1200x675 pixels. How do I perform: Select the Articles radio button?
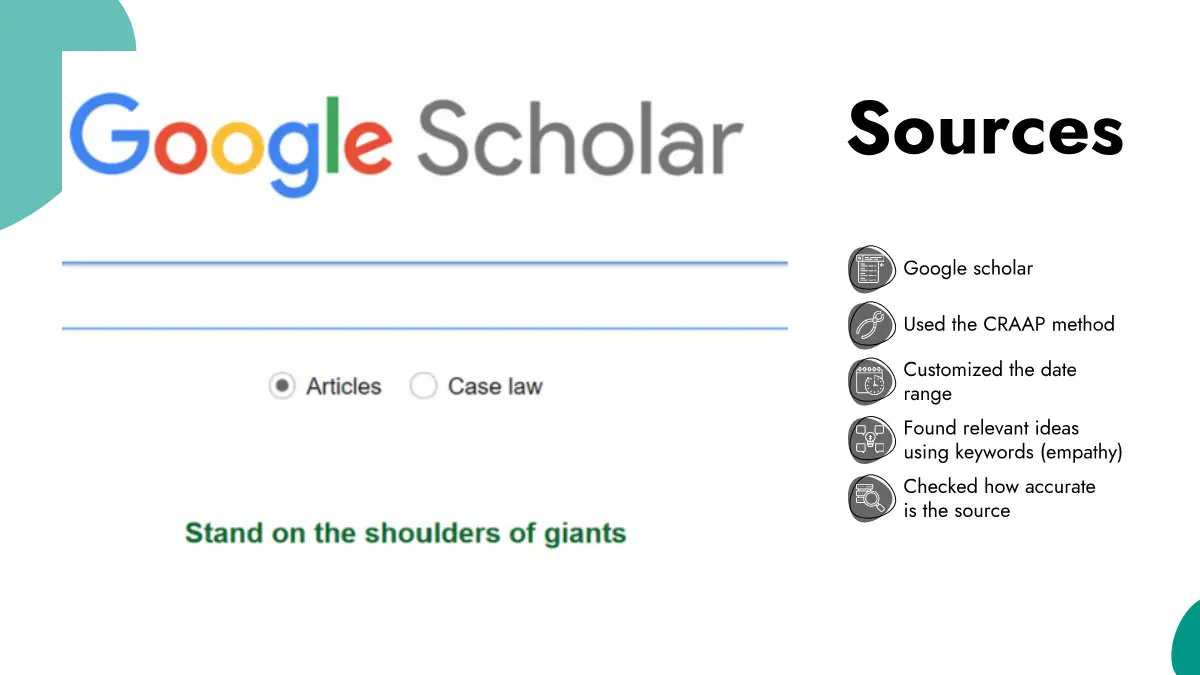pyautogui.click(x=283, y=386)
